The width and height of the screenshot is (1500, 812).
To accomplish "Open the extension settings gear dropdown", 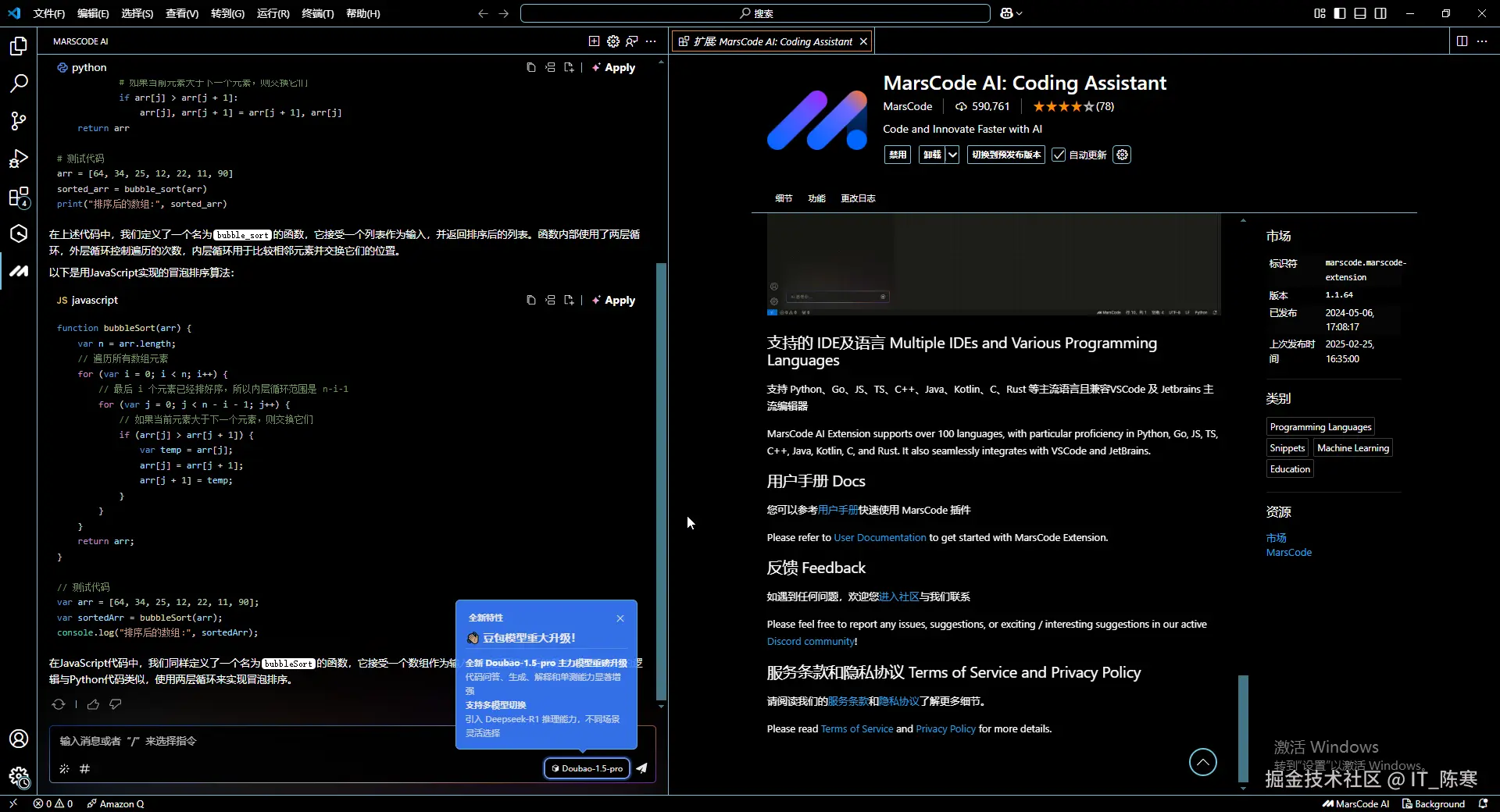I will tap(1122, 155).
